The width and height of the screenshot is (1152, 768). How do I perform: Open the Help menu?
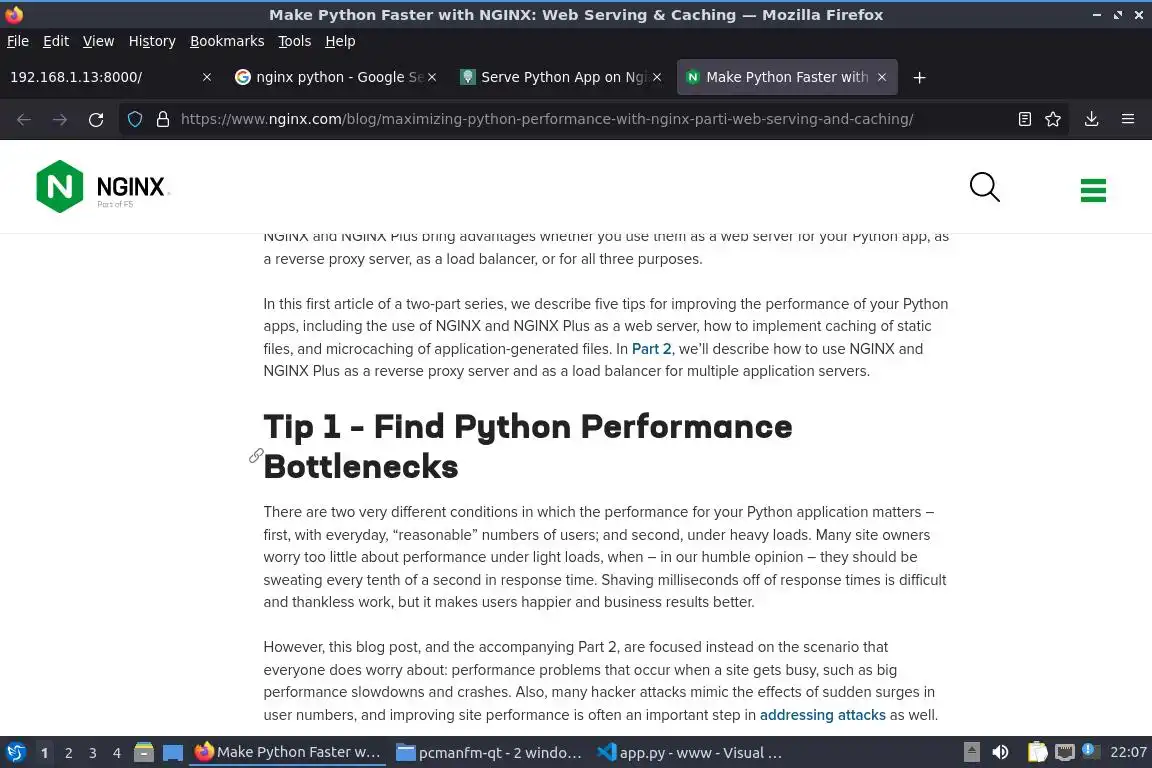pyautogui.click(x=340, y=41)
